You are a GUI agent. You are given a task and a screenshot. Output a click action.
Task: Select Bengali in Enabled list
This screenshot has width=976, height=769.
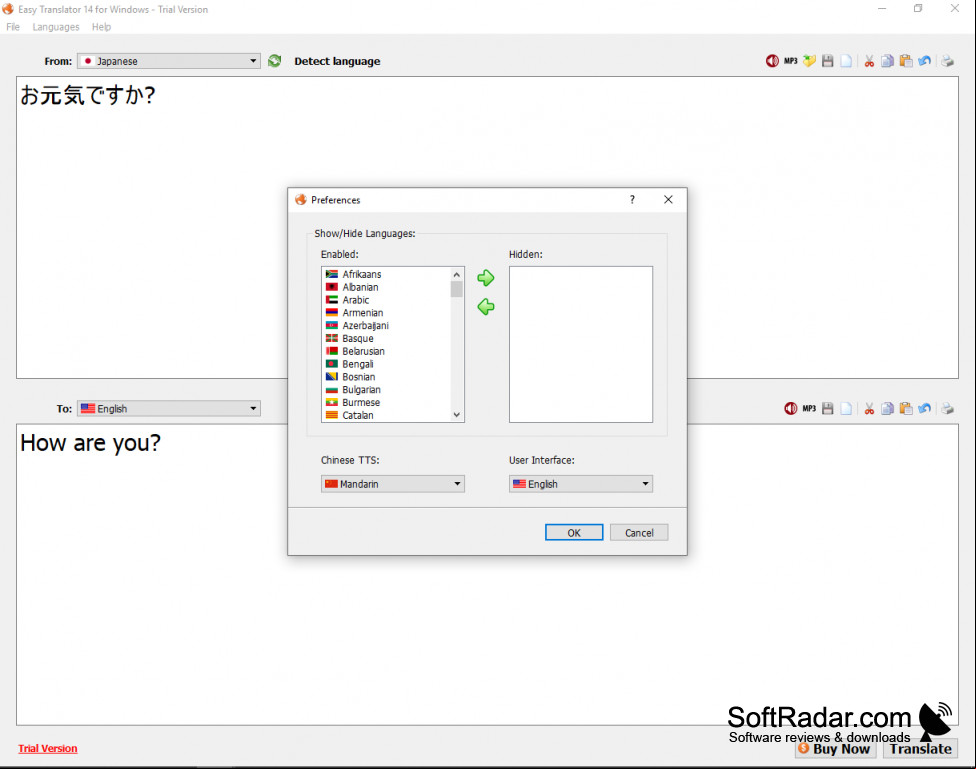pos(386,364)
